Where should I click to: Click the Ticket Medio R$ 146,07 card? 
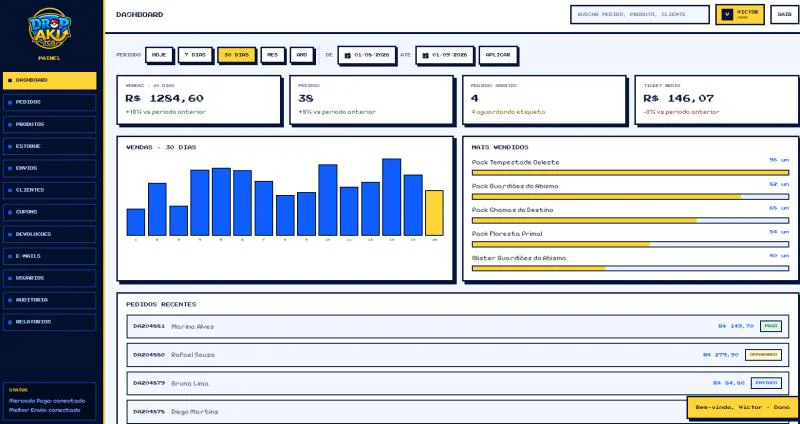[x=717, y=100]
